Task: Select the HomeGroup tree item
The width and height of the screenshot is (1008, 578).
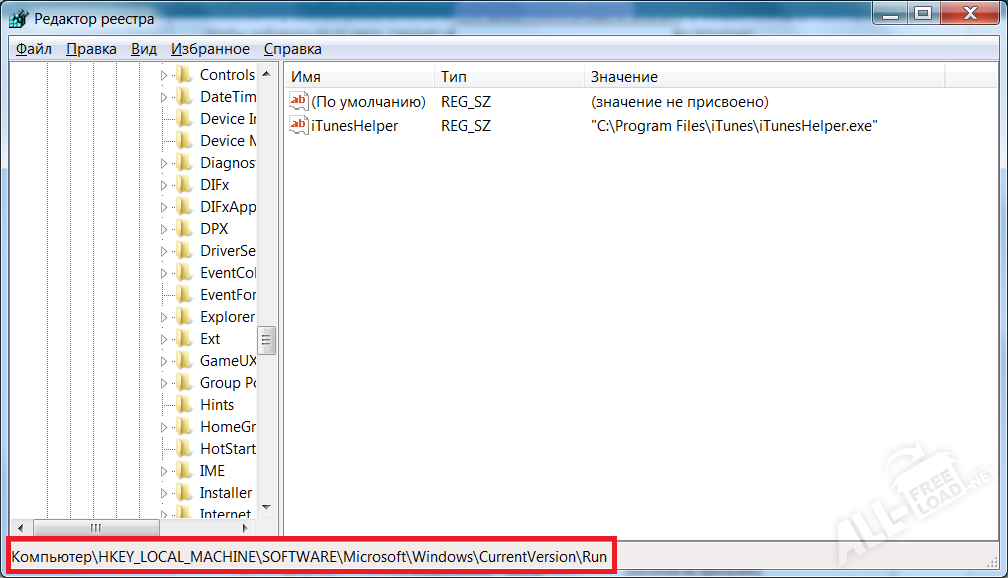Action: tap(227, 427)
